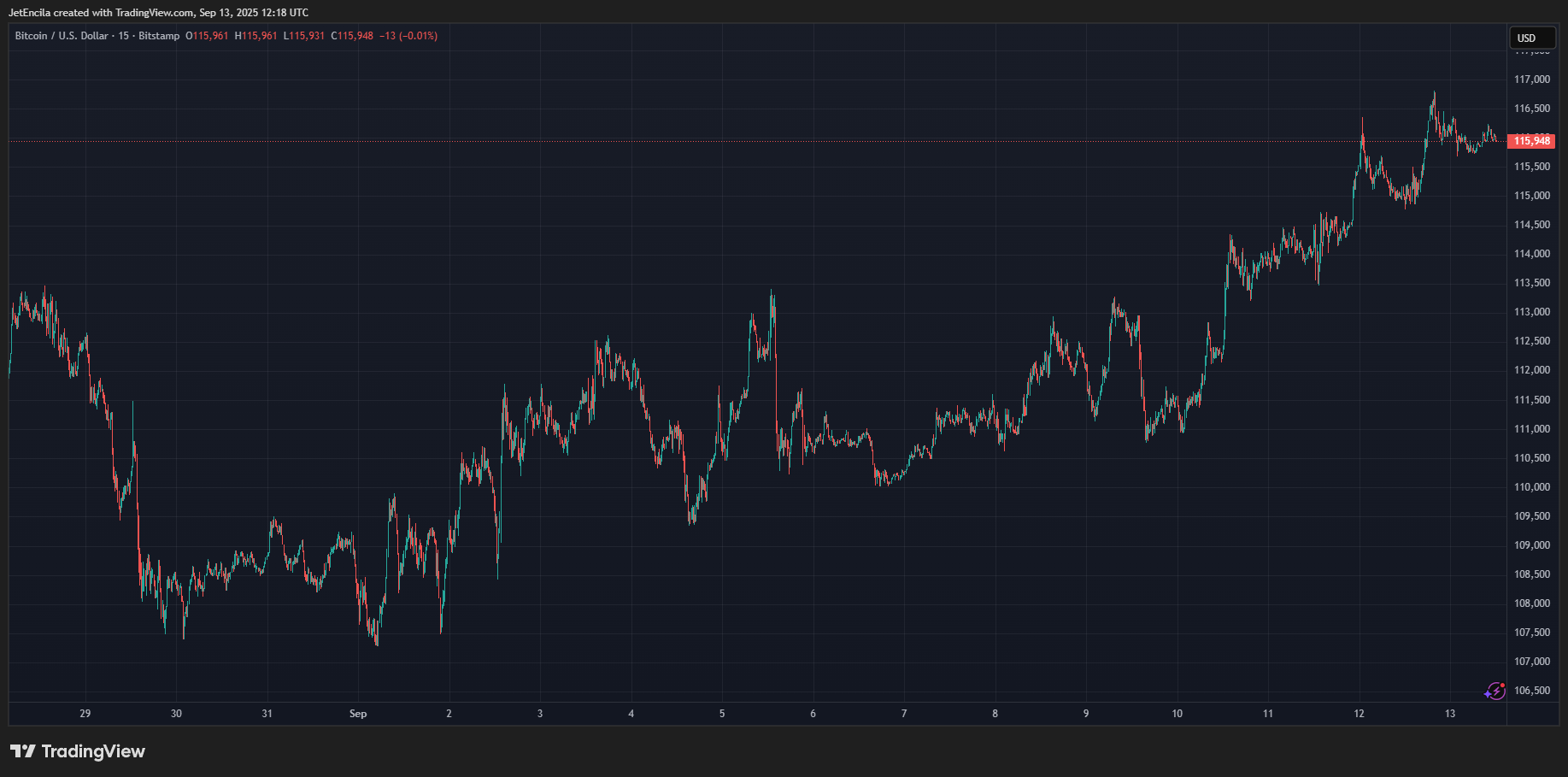The image size is (1568, 777).
Task: Select the 'Sep' label on the time axis
Action: (x=357, y=713)
